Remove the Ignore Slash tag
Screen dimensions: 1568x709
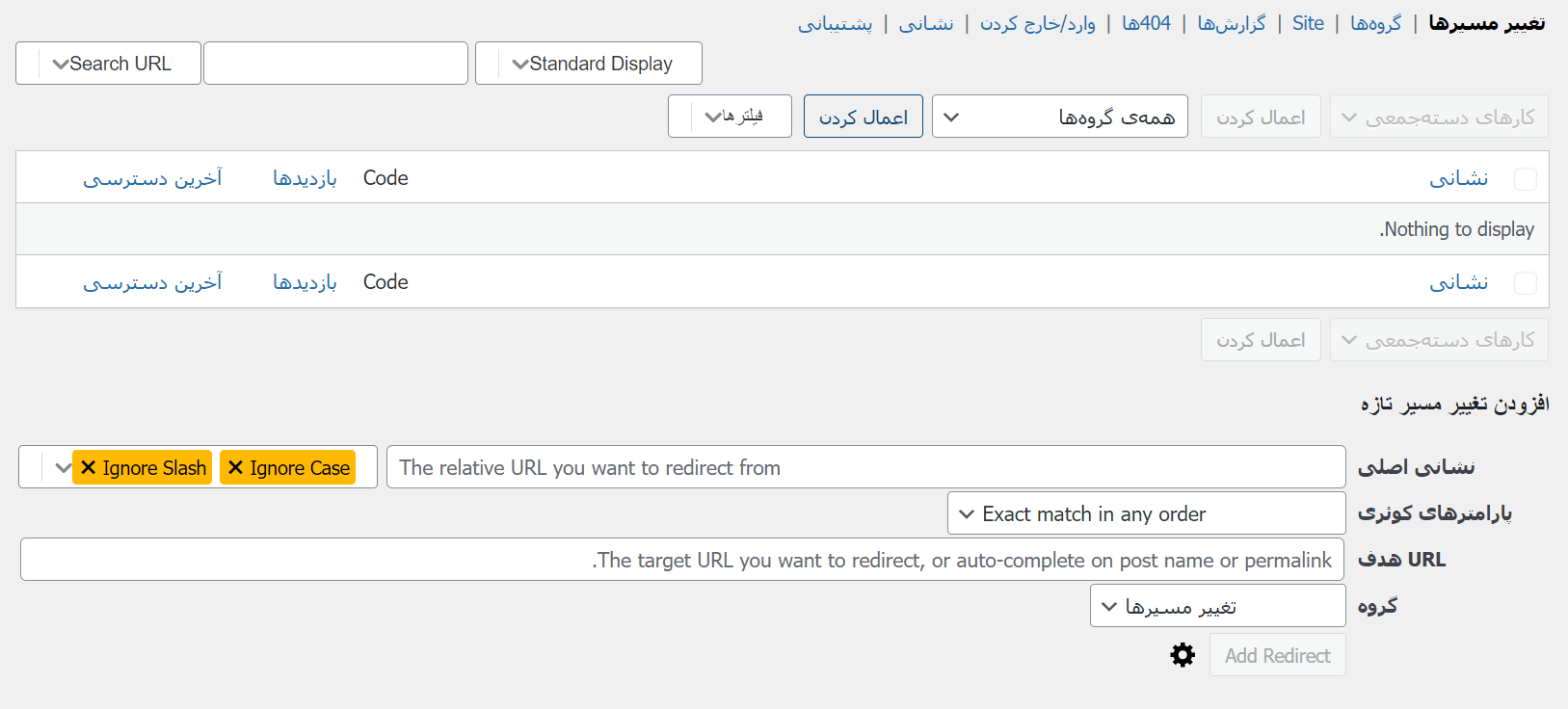coord(88,468)
